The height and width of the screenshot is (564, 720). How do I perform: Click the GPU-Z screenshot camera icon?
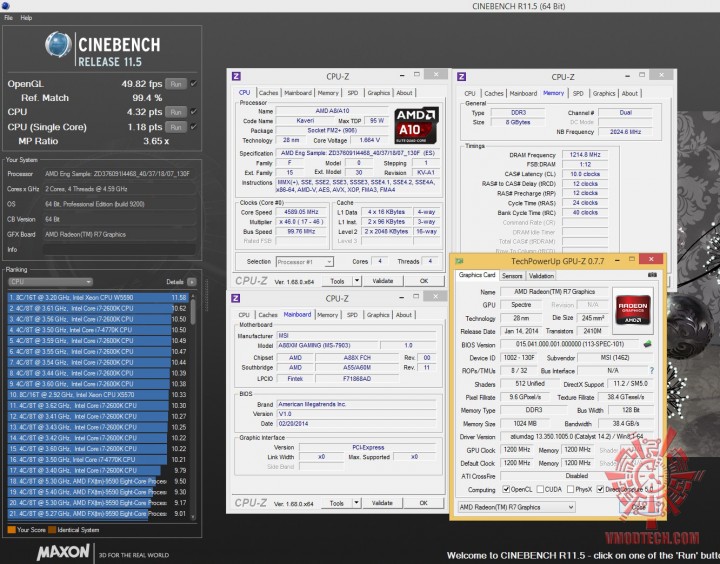(x=652, y=275)
